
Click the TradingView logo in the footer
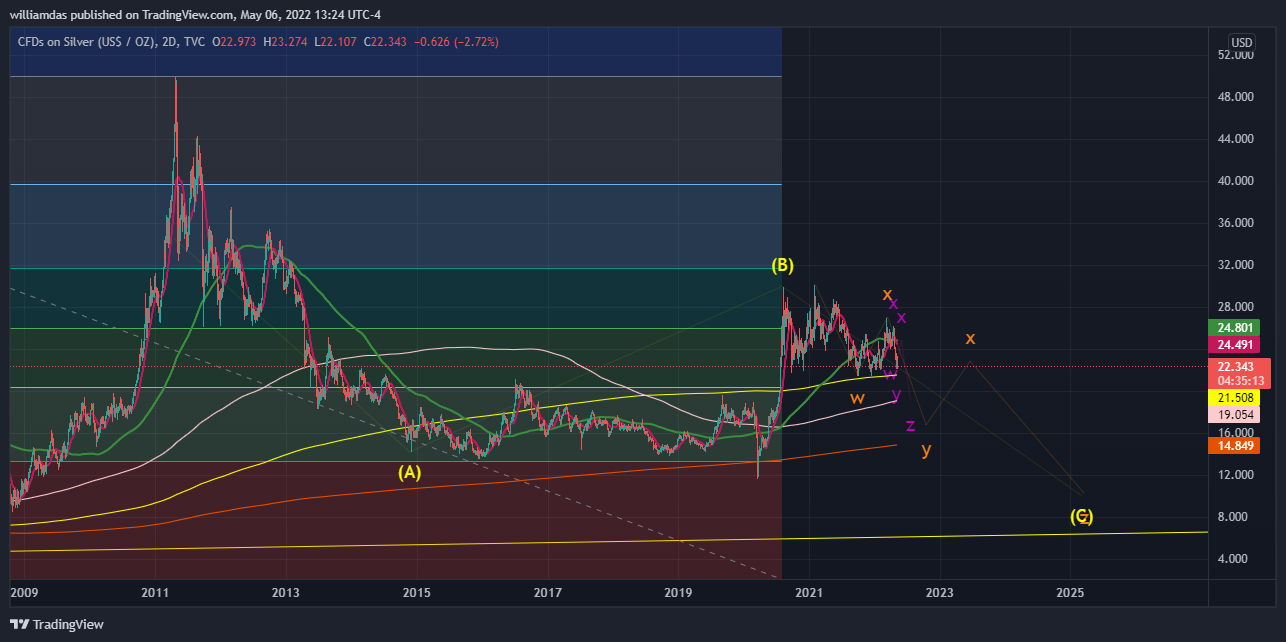[x=57, y=624]
